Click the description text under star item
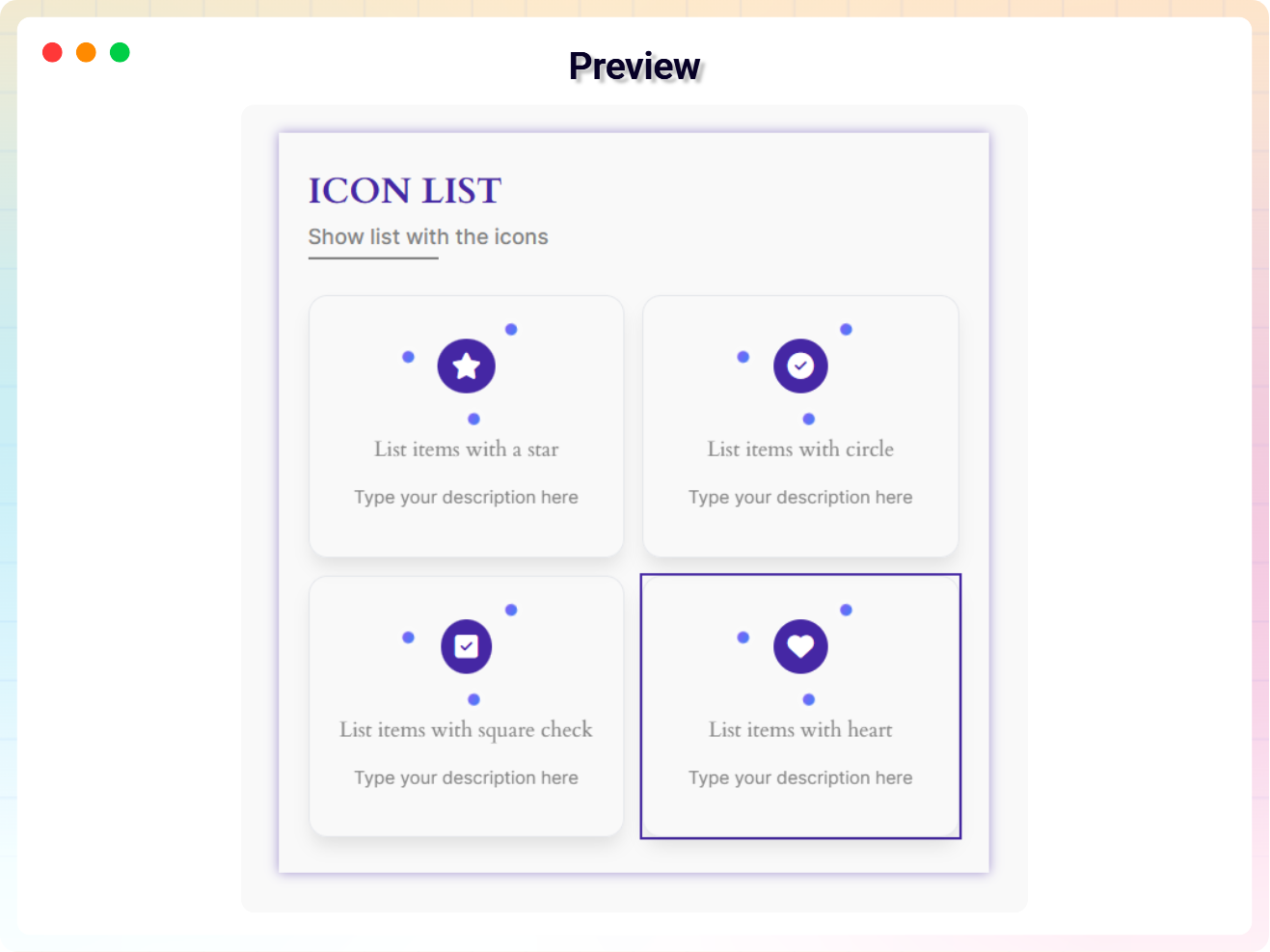This screenshot has height=952, width=1270. pos(467,498)
